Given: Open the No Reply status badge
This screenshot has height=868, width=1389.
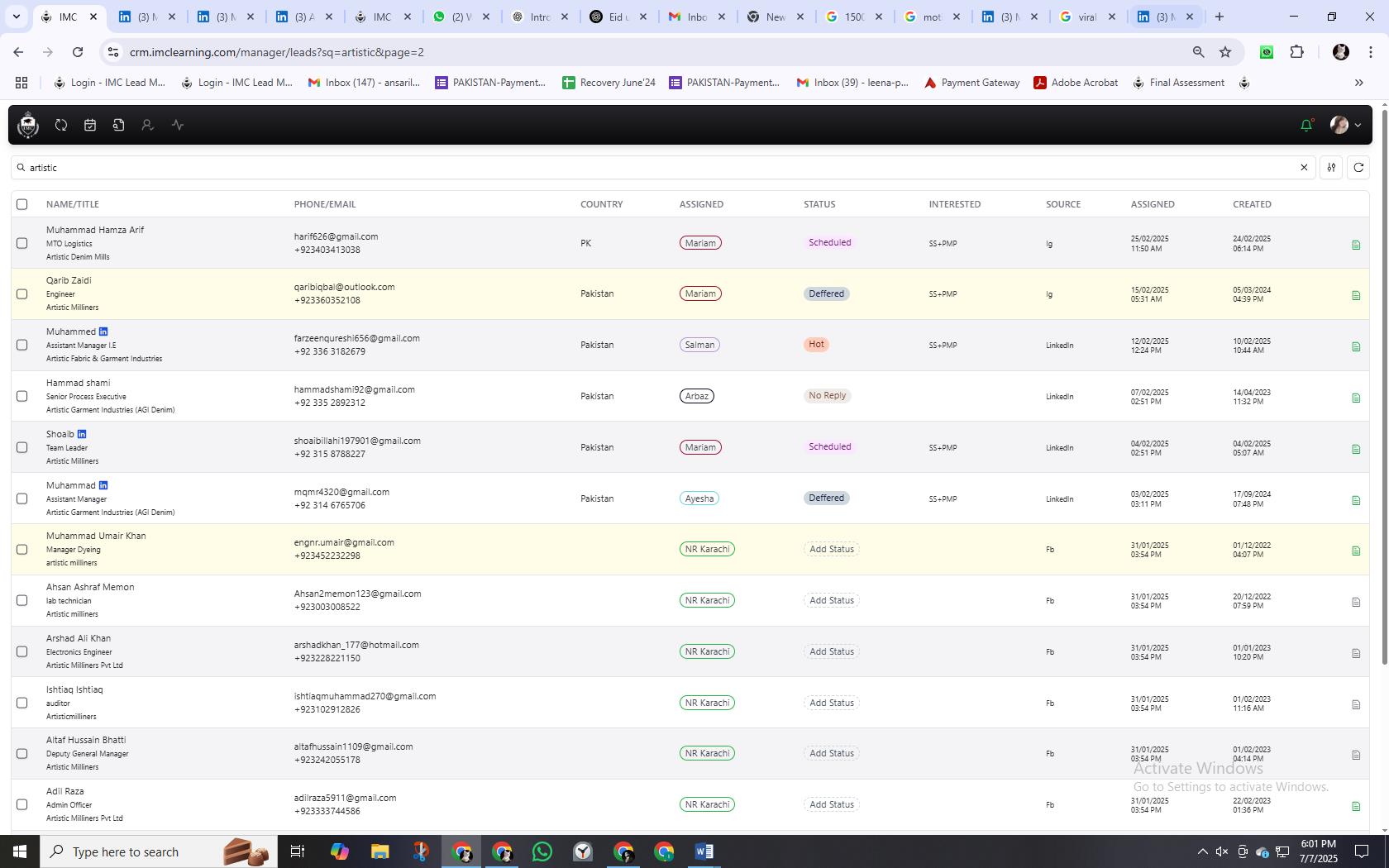Looking at the screenshot, I should point(827,395).
